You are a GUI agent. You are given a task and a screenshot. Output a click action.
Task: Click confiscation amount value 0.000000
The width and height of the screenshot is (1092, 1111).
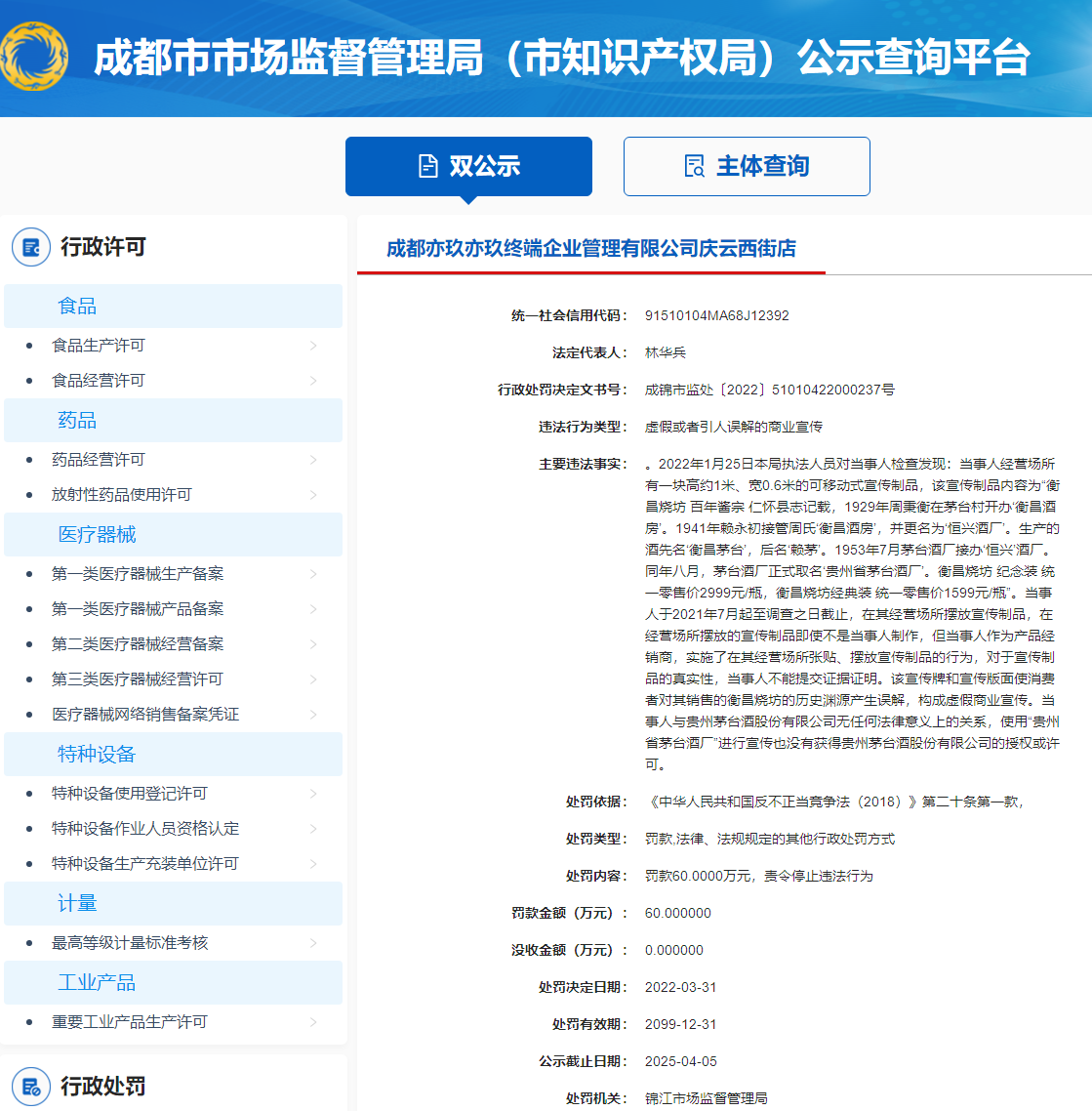click(x=674, y=950)
